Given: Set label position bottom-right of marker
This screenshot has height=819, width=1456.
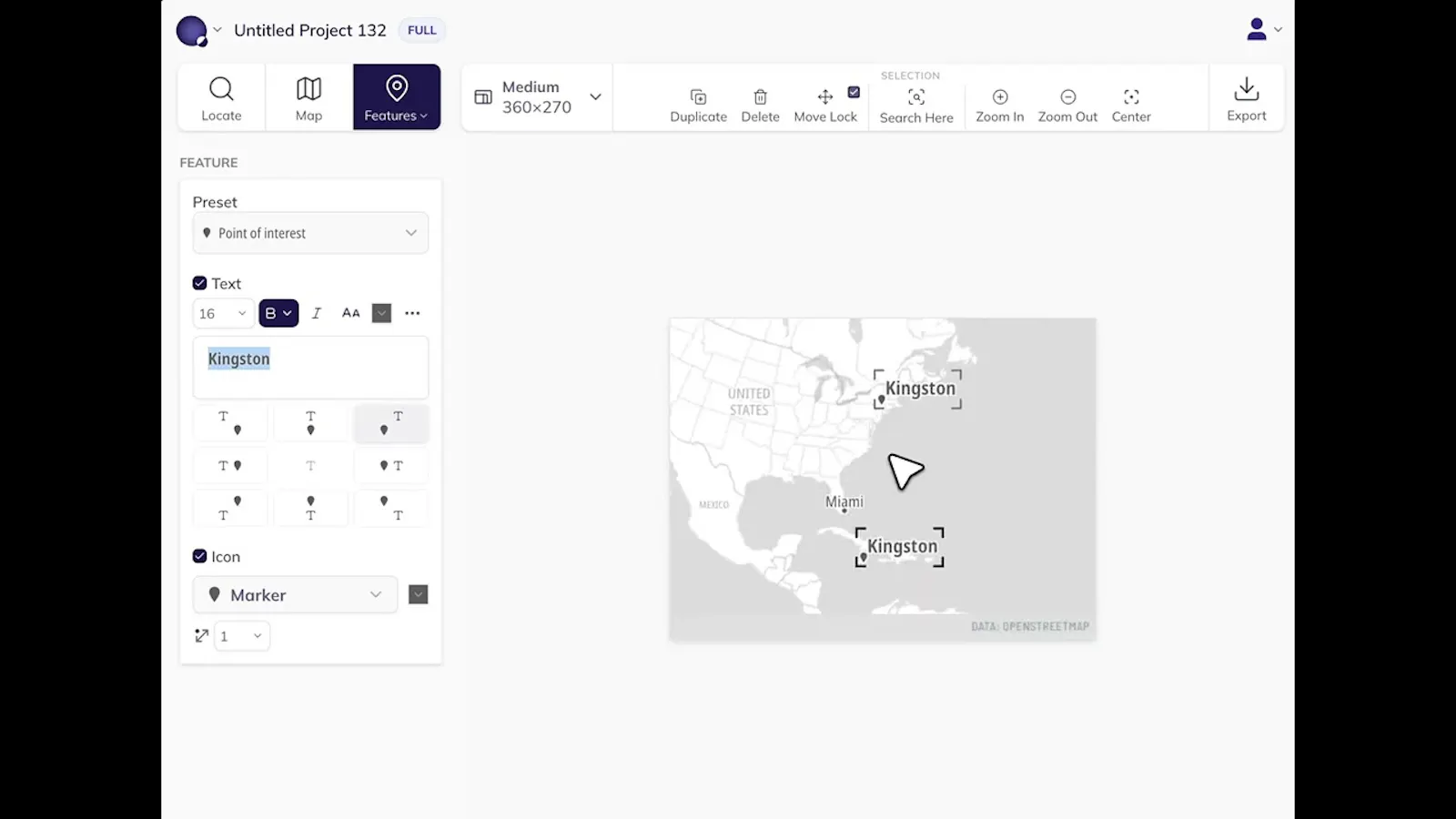Looking at the screenshot, I should [390, 508].
